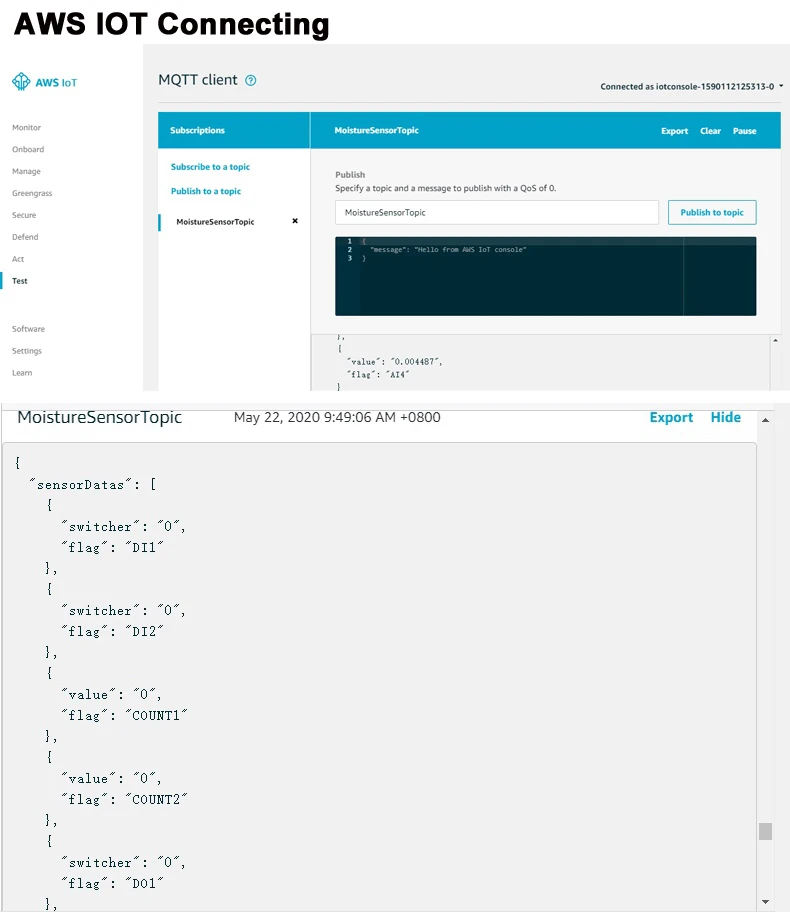The width and height of the screenshot is (790, 915).
Task: Click the lower panel scrollbar thumb
Action: [765, 831]
